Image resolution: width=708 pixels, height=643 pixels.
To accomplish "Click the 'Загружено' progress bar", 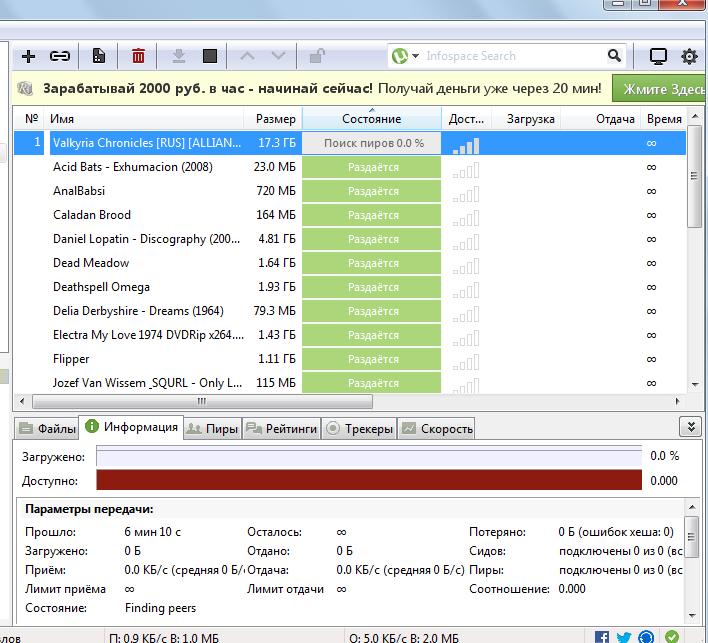I will 369,456.
